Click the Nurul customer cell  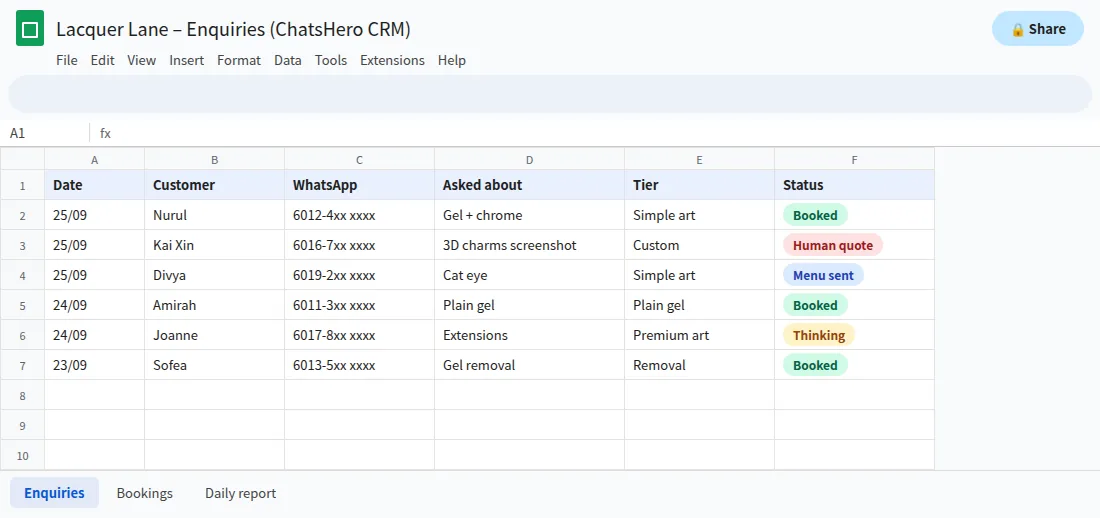point(215,215)
